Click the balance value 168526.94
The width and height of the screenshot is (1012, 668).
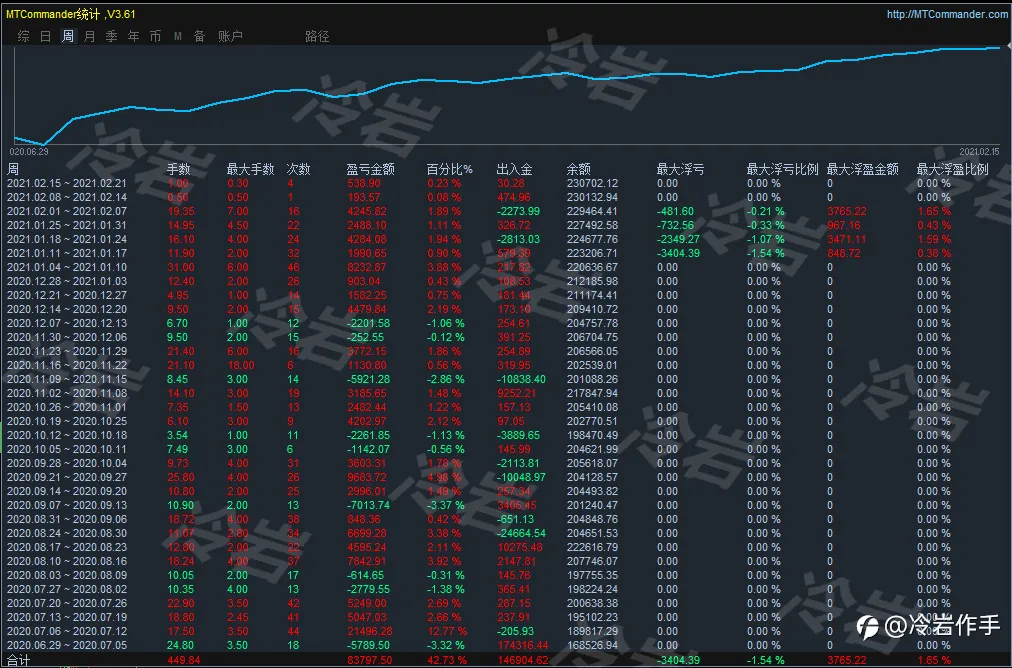tap(592, 645)
